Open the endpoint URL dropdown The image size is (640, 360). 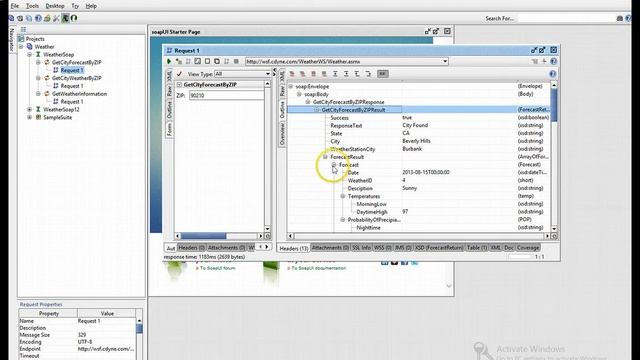point(445,61)
